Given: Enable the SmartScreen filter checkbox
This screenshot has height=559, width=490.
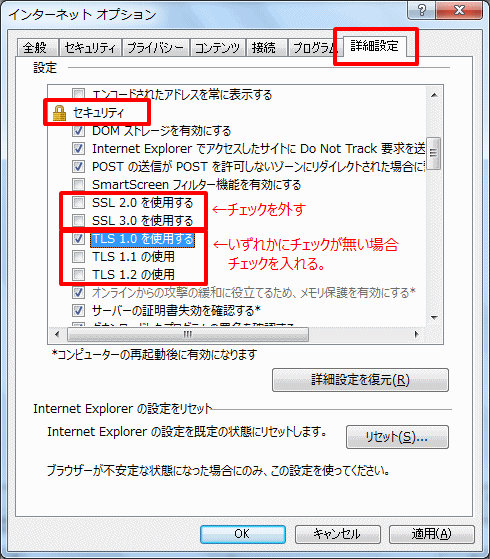Looking at the screenshot, I should pos(78,185).
